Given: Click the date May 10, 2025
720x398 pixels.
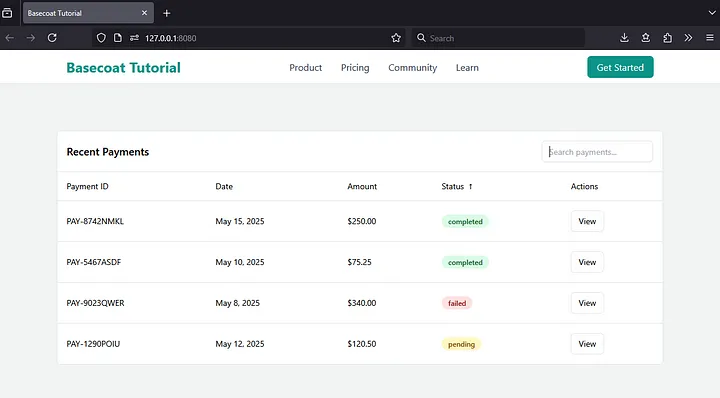Looking at the screenshot, I should point(240,262).
